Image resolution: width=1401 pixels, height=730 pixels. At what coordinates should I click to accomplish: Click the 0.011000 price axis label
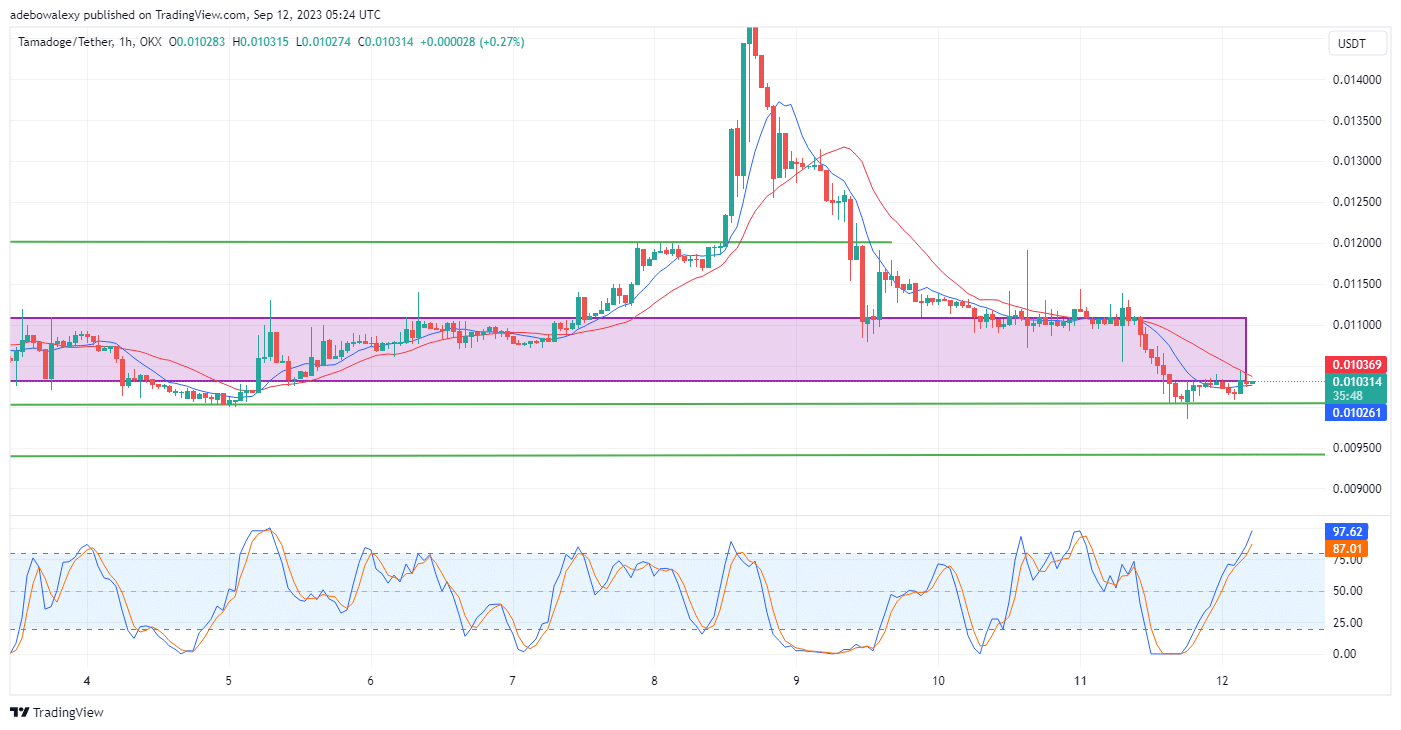pyautogui.click(x=1358, y=326)
